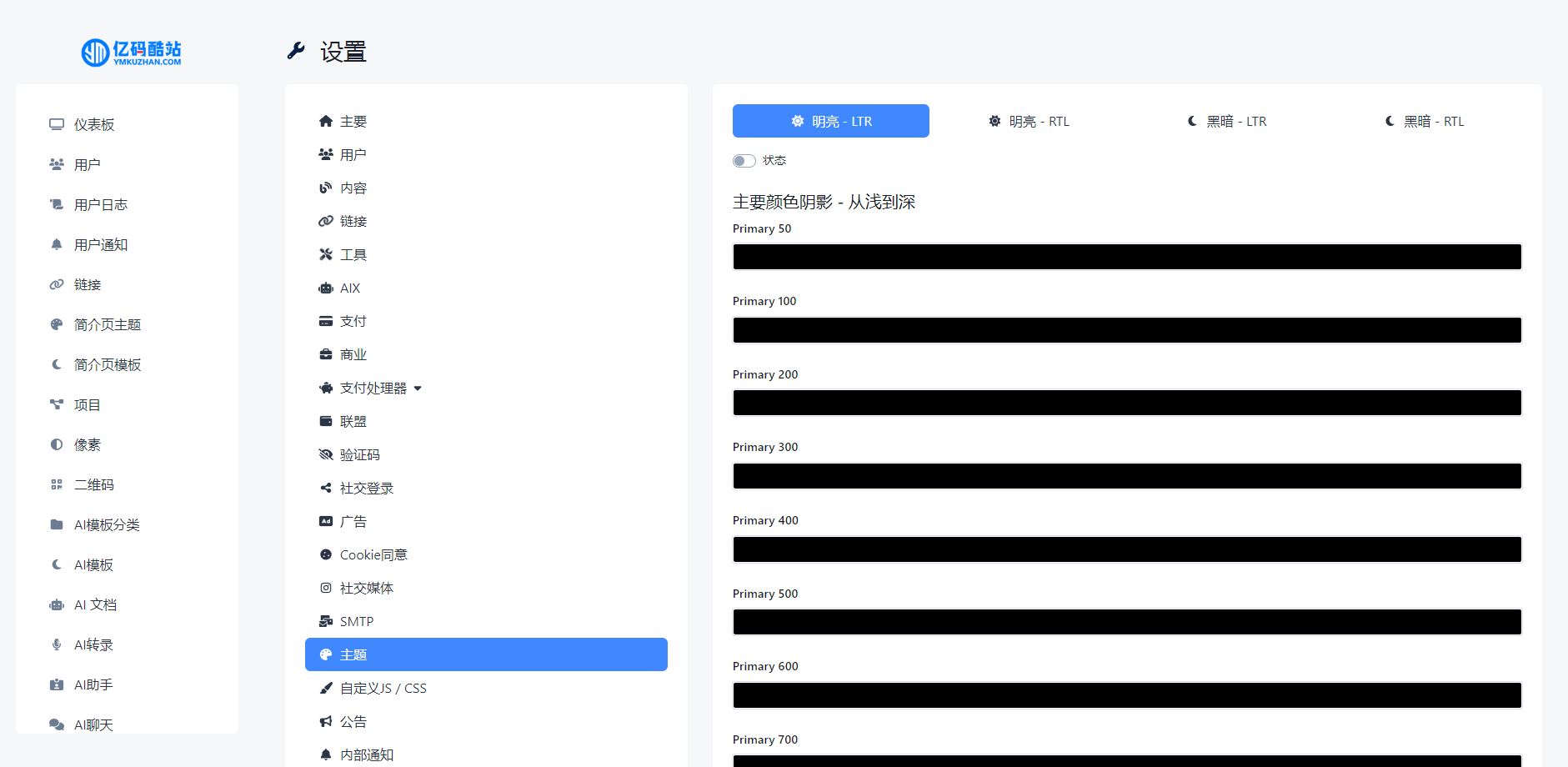Click the megaphone icon for 公告
Screen dimensions: 1568x767
pyautogui.click(x=326, y=721)
